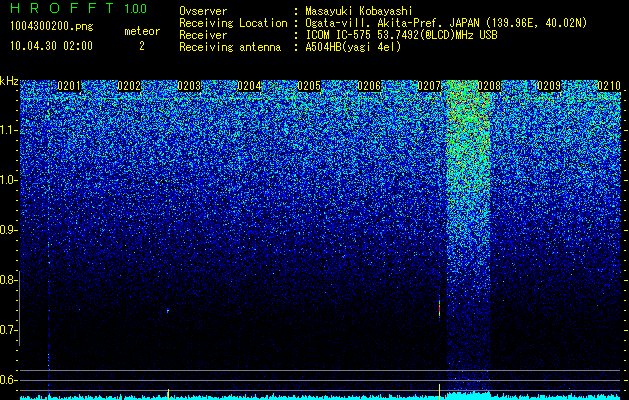Click the 0202 time marker
This screenshot has height=400, width=629.
[129, 86]
